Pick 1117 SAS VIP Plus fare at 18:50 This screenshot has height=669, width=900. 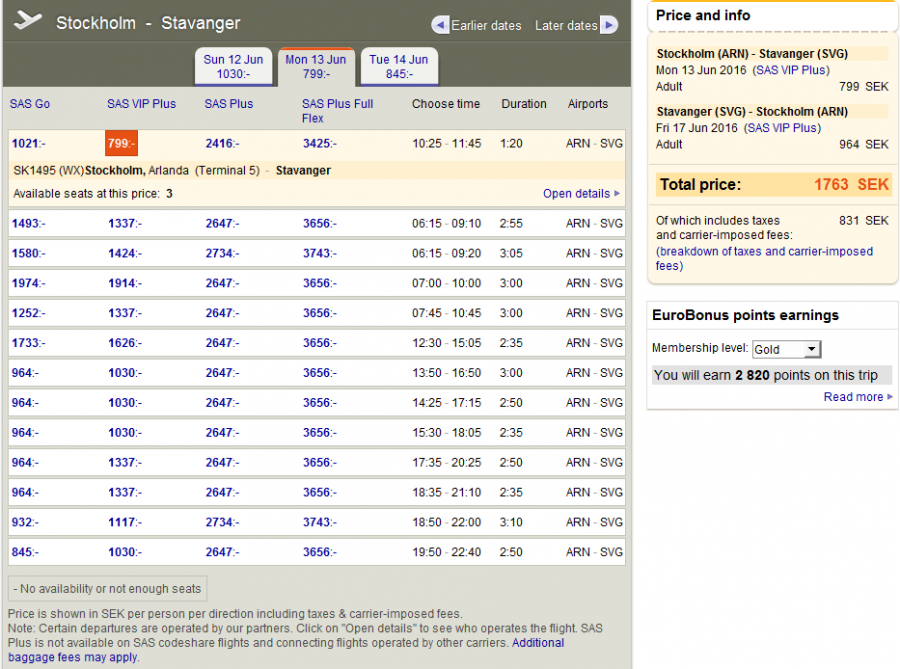[125, 522]
